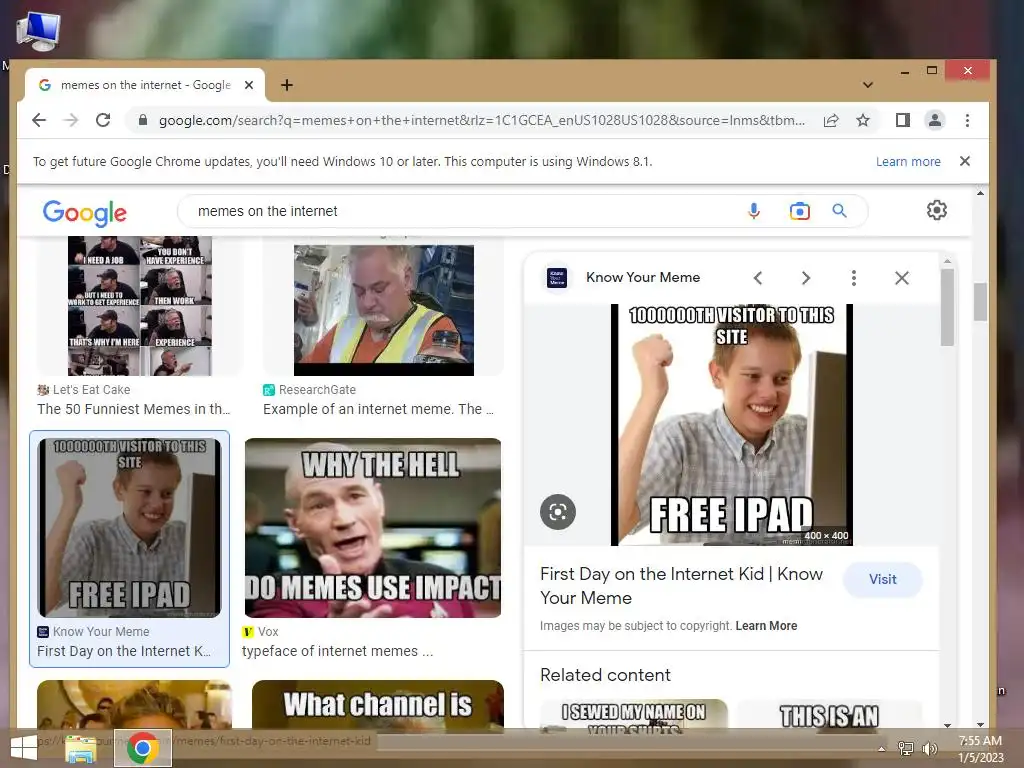
Task: Search by image with Google Lens camera
Action: [799, 211]
